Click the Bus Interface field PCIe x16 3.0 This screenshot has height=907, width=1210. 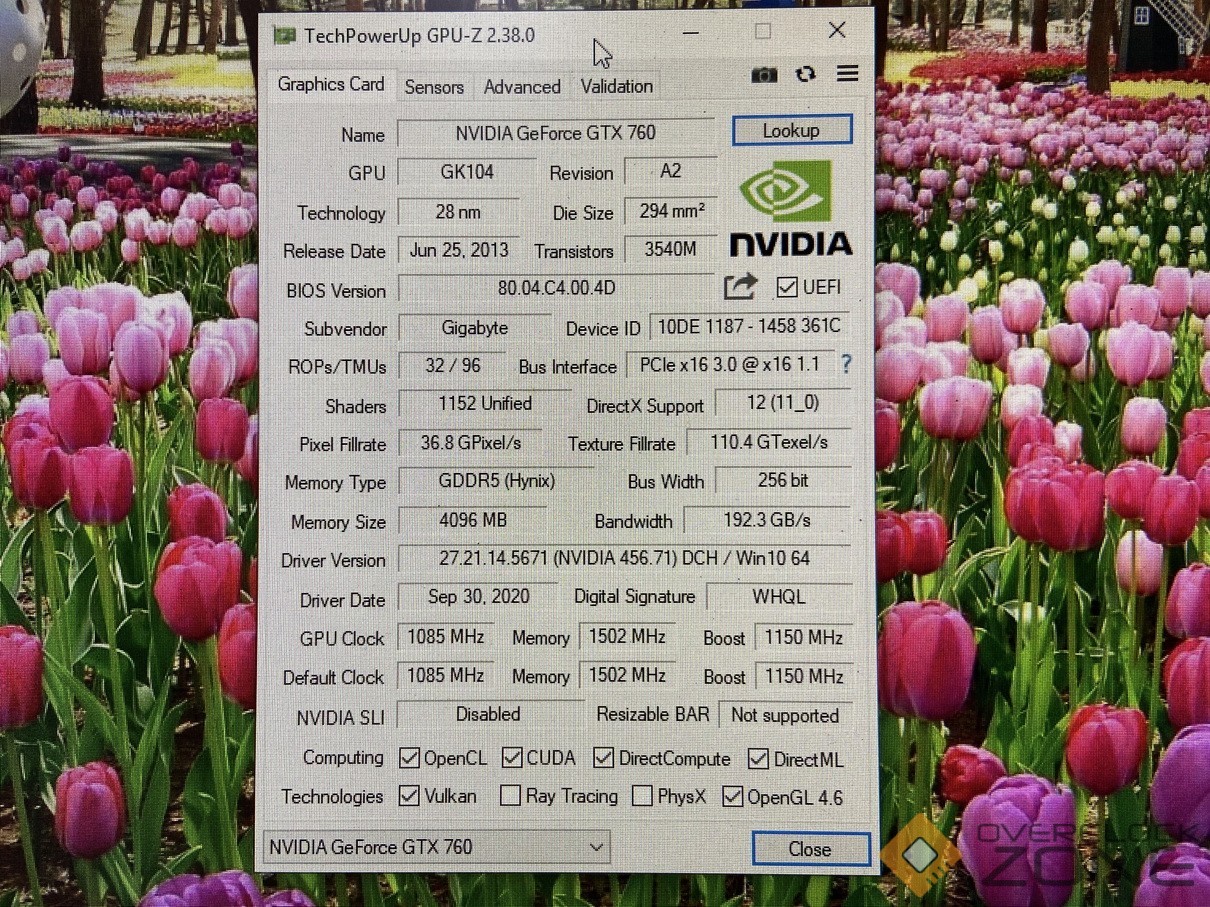pyautogui.click(x=730, y=365)
